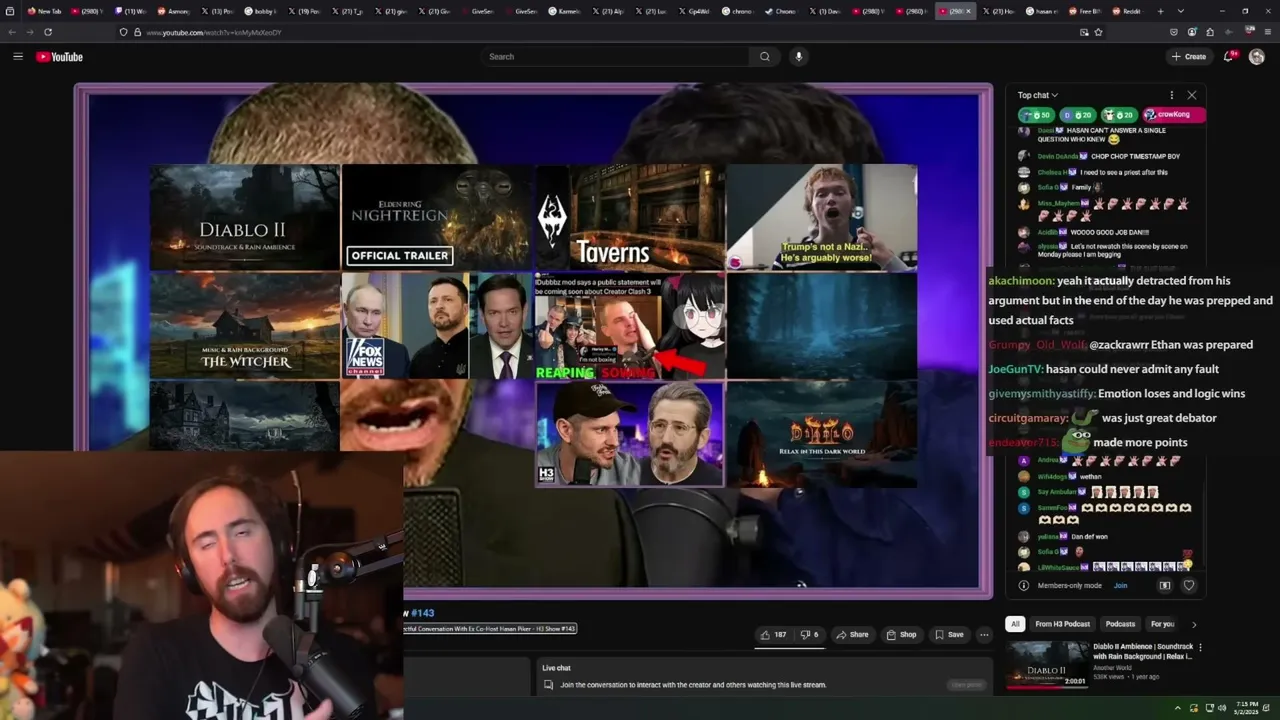Open live chat options menu
This screenshot has width=1280, height=720.
(1171, 95)
